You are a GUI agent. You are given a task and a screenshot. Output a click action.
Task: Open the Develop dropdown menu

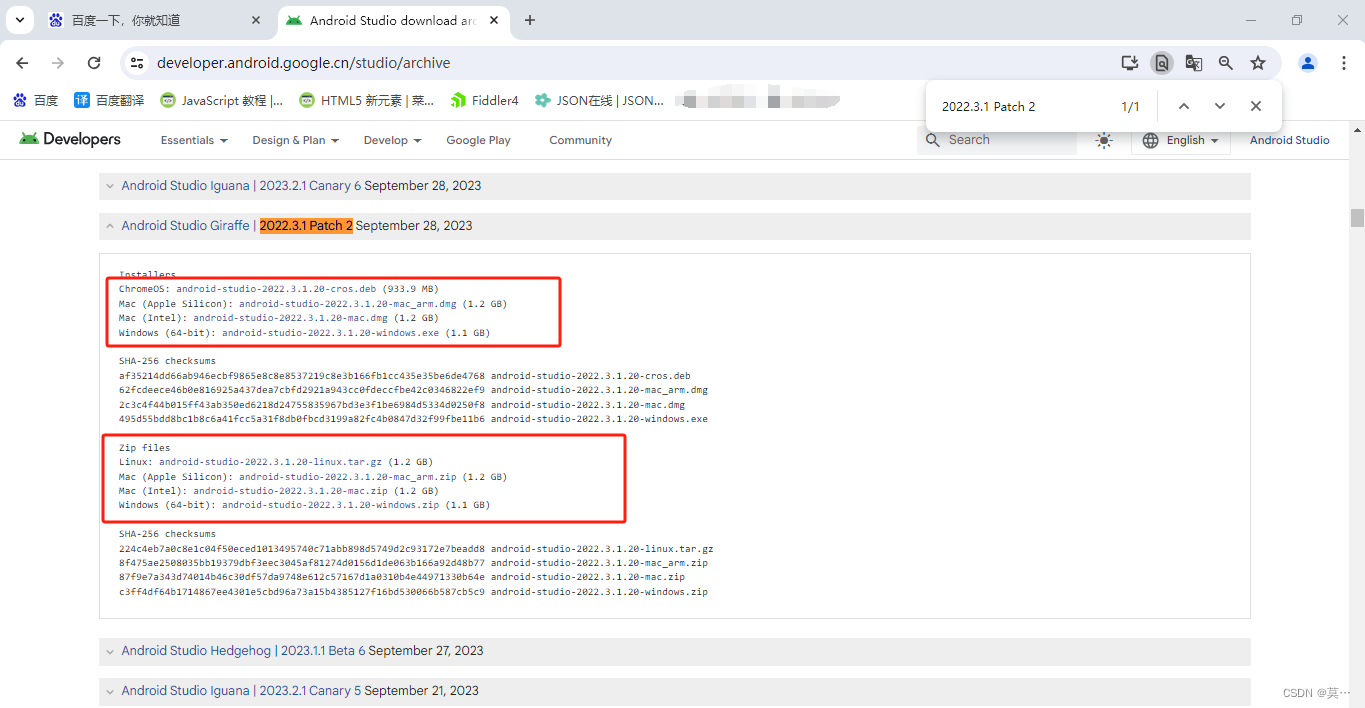392,140
